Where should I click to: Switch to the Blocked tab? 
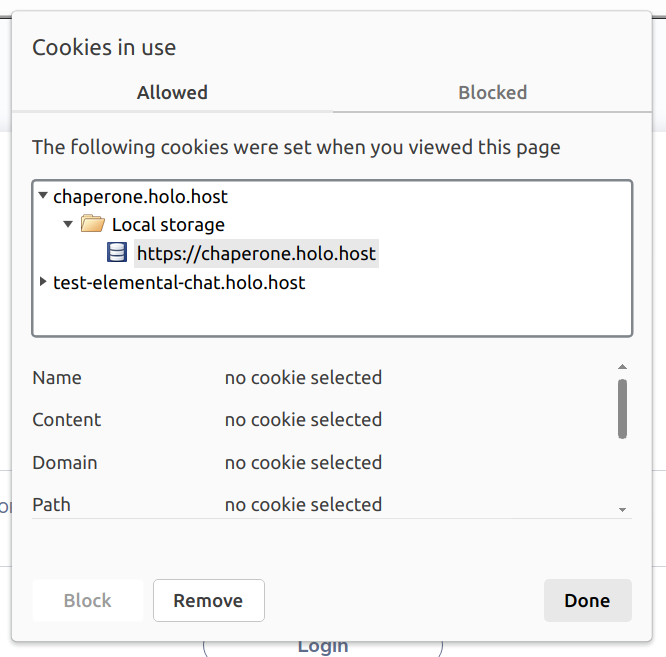point(492,93)
